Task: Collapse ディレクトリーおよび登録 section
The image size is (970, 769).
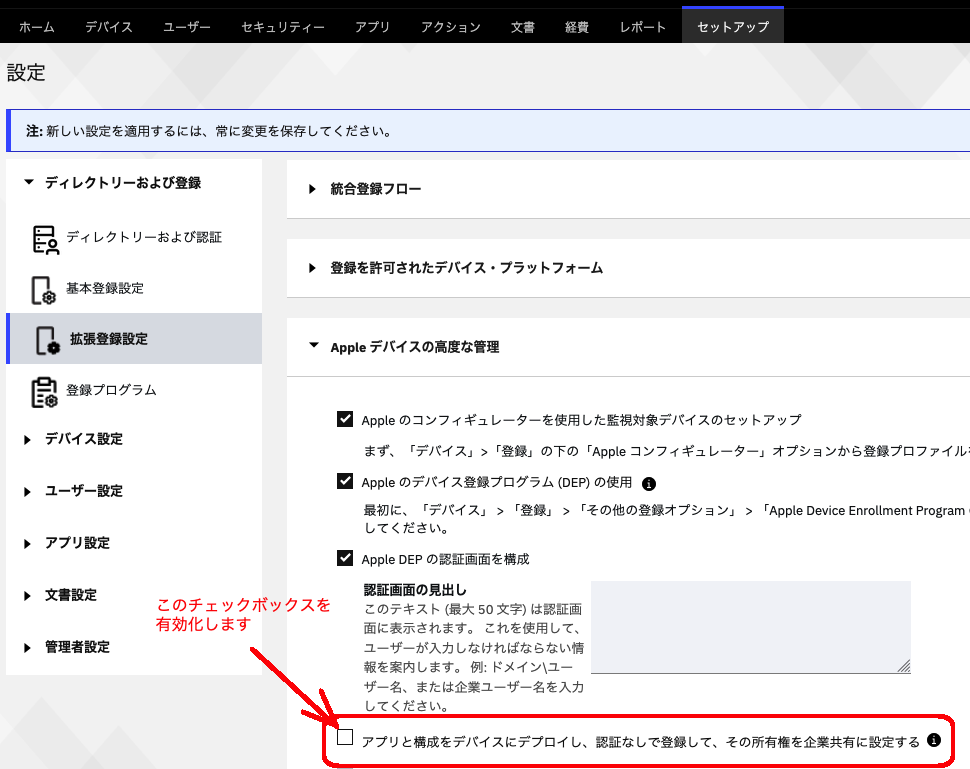Action: (28, 182)
